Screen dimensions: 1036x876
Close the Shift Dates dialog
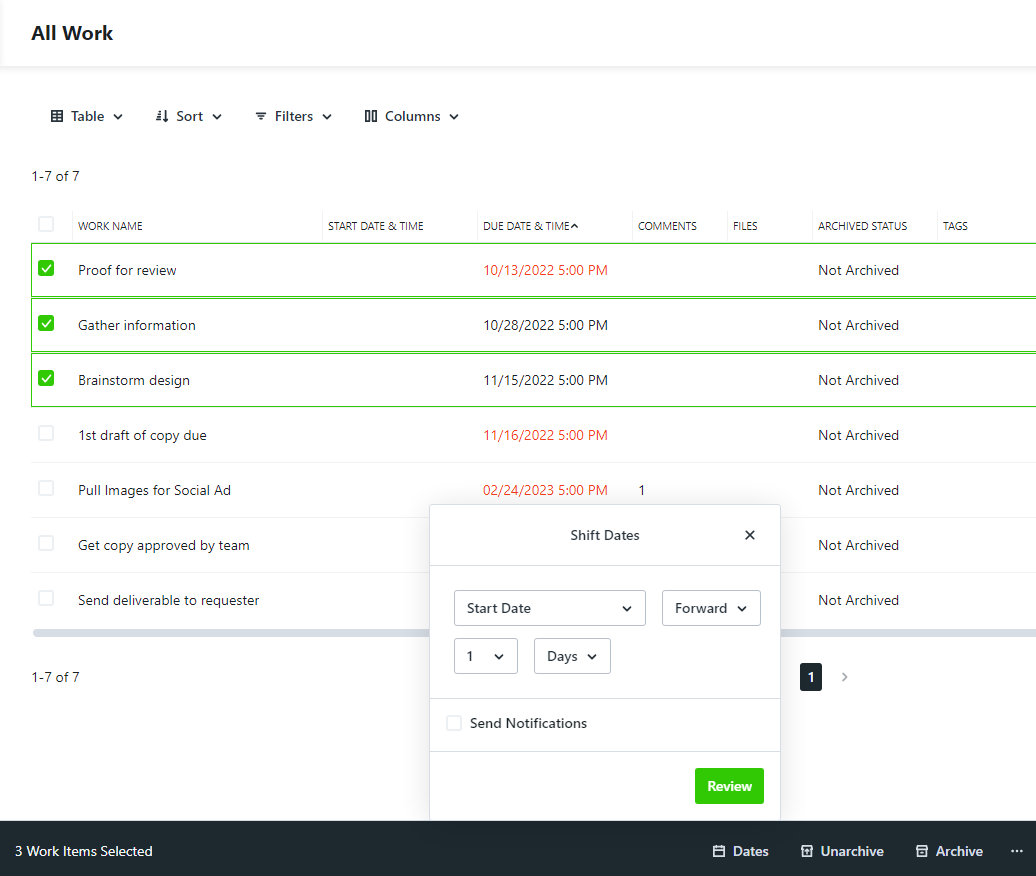click(749, 535)
